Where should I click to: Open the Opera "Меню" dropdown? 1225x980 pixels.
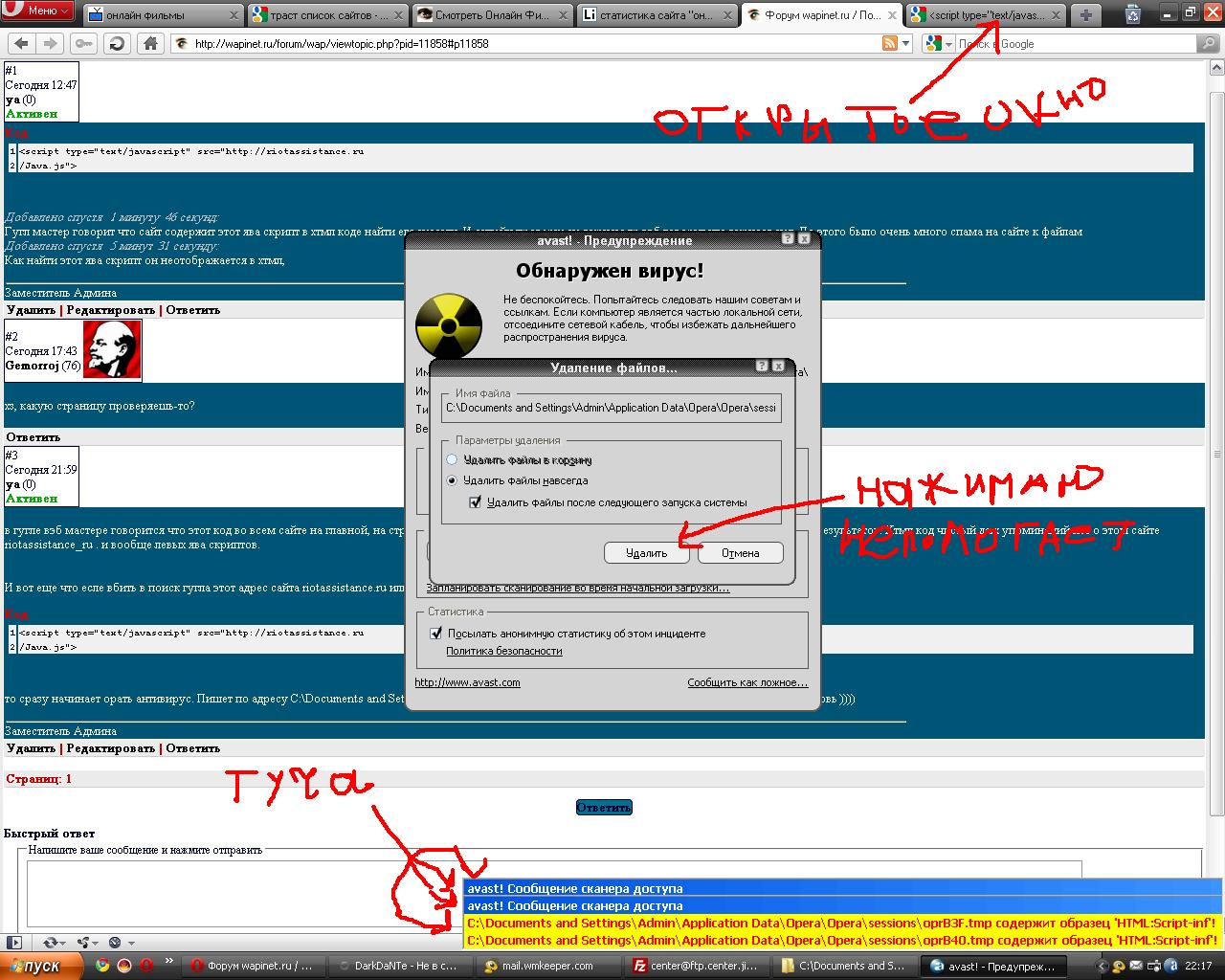click(x=38, y=11)
